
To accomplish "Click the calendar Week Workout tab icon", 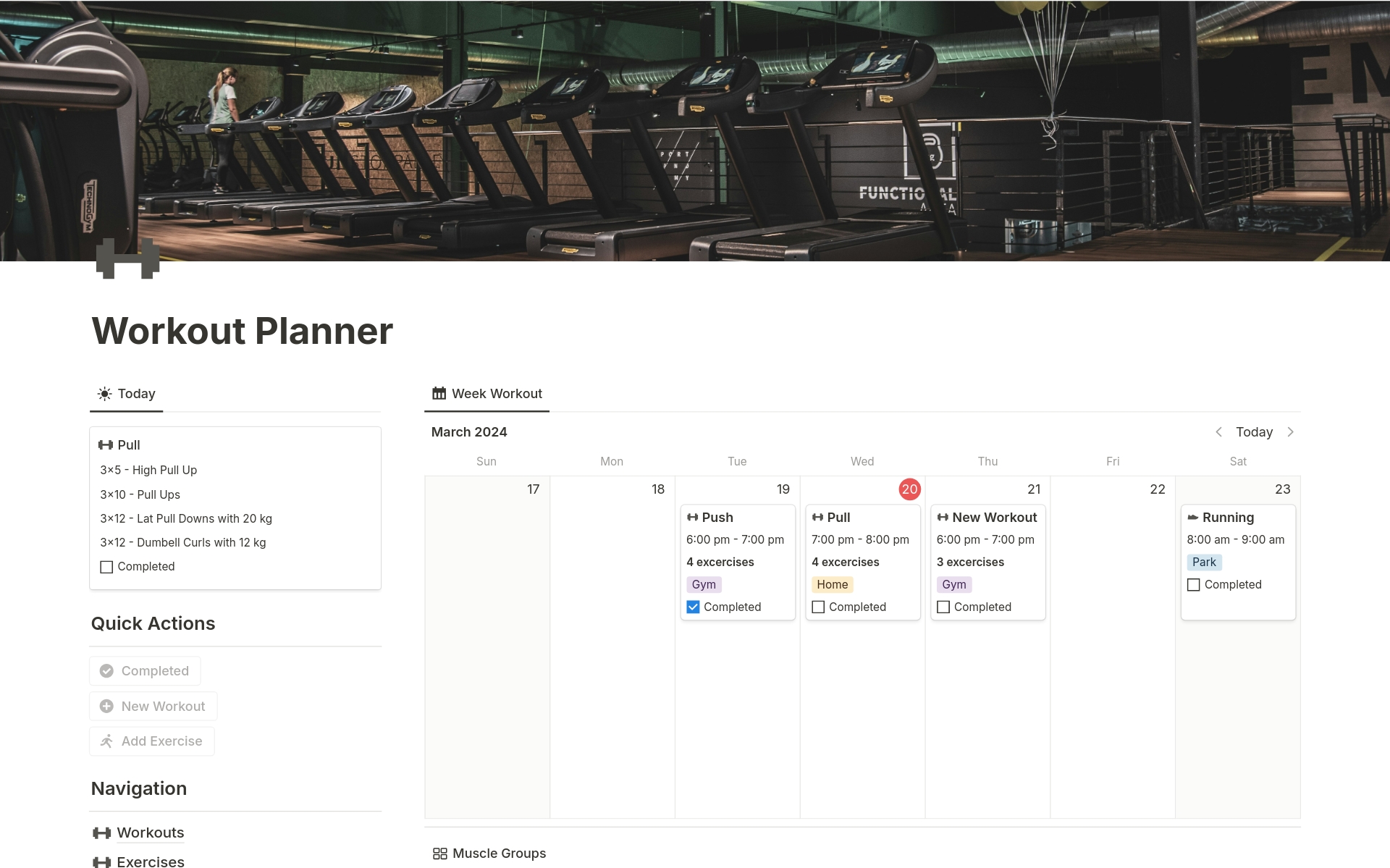I will pos(437,392).
